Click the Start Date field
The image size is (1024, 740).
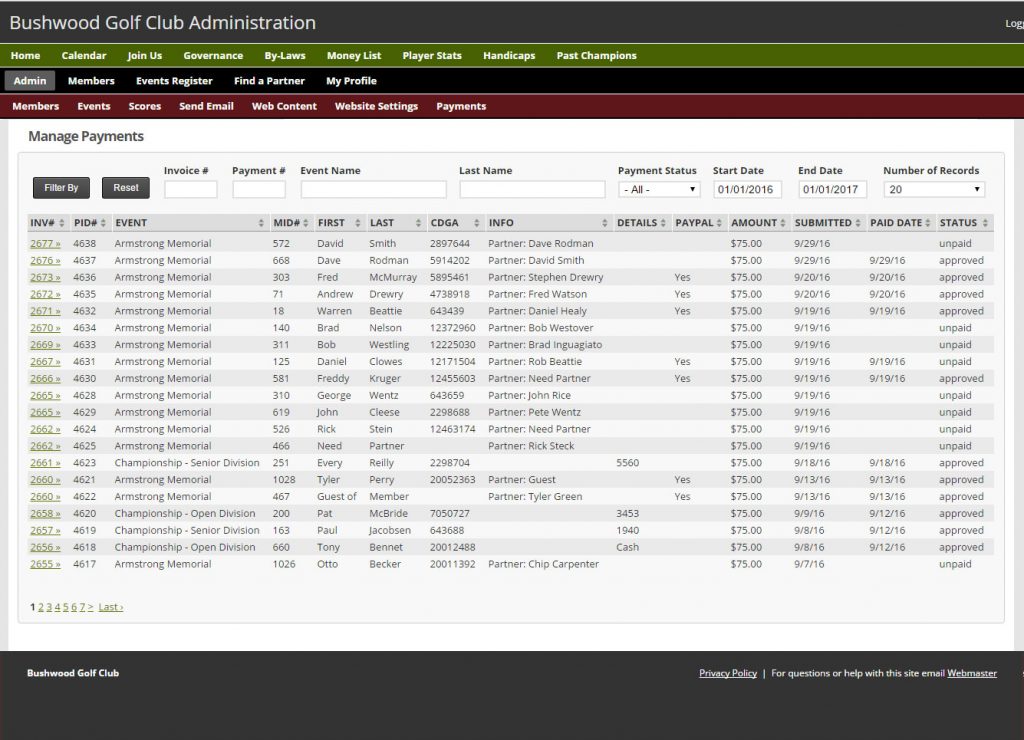click(747, 189)
